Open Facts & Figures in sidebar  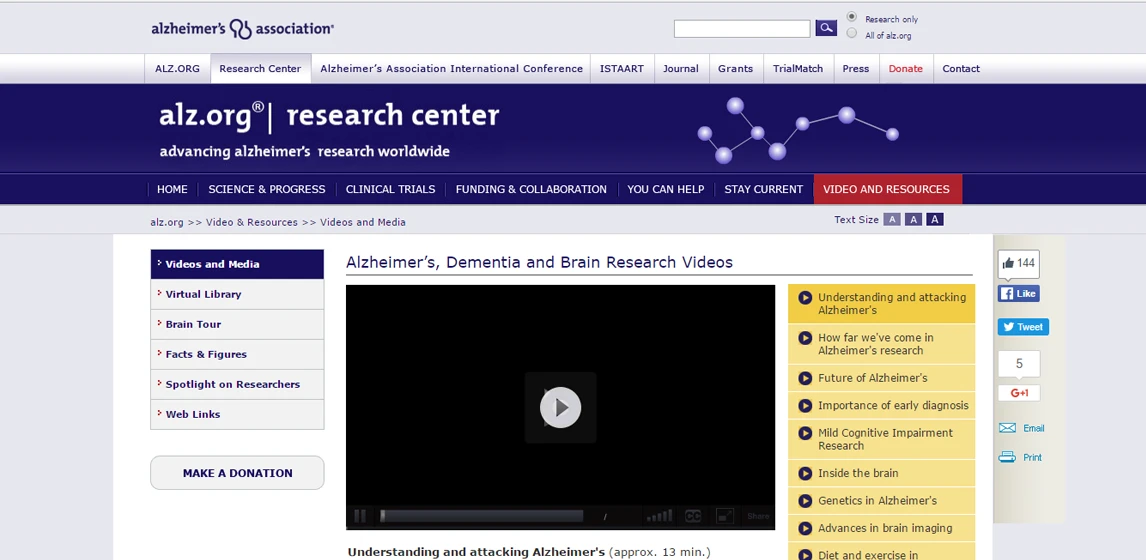[238, 355]
